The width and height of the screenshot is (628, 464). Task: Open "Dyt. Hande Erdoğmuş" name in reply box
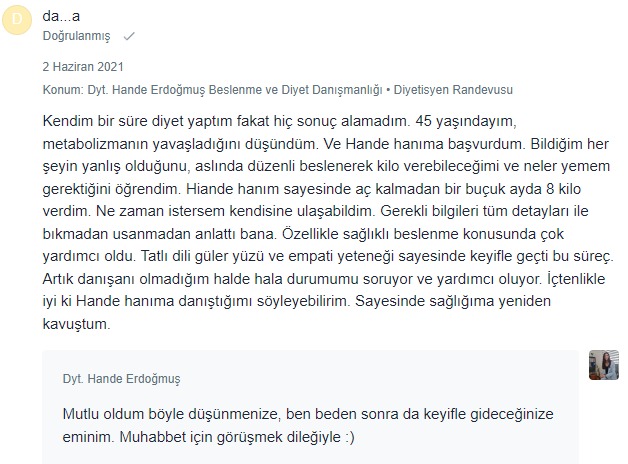coord(121,379)
